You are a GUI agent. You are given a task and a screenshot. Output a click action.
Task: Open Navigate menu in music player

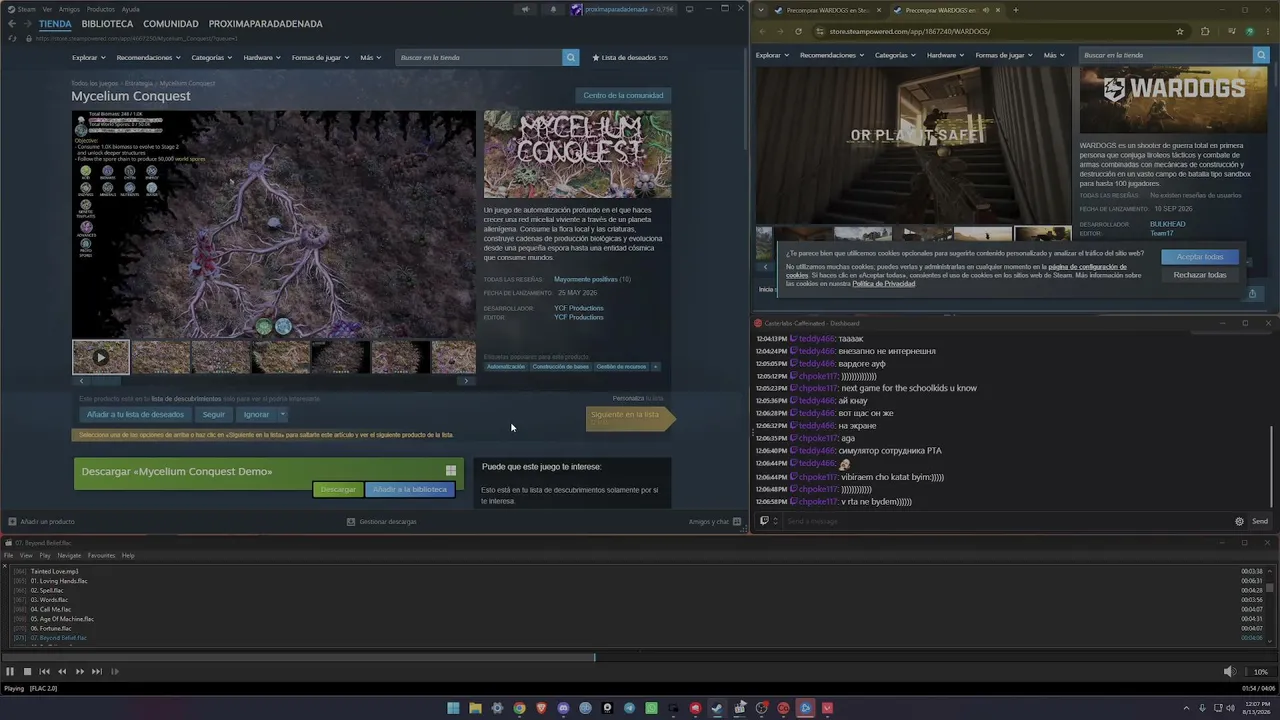[x=69, y=556]
